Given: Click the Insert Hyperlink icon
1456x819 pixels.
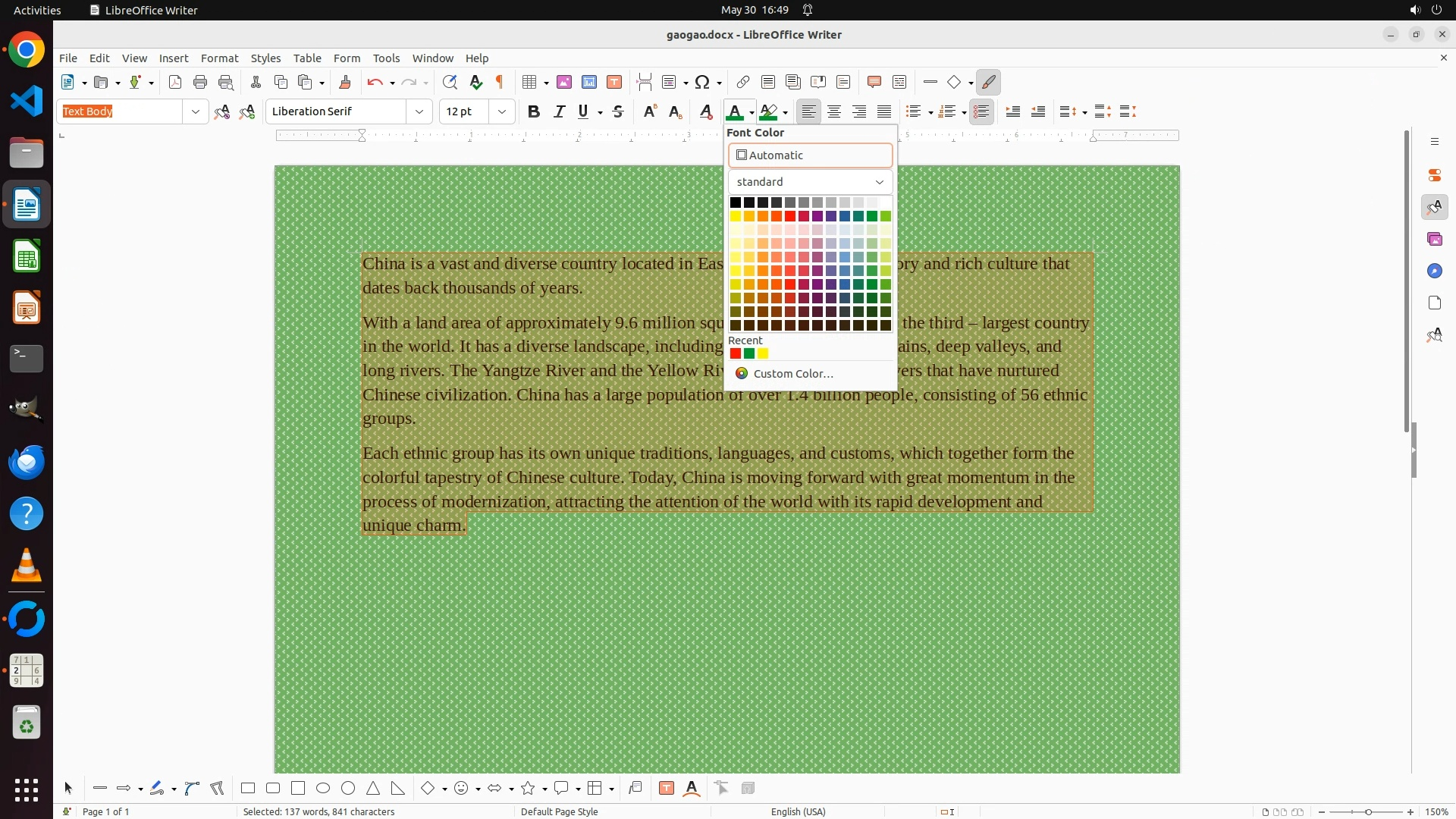Looking at the screenshot, I should (x=743, y=83).
